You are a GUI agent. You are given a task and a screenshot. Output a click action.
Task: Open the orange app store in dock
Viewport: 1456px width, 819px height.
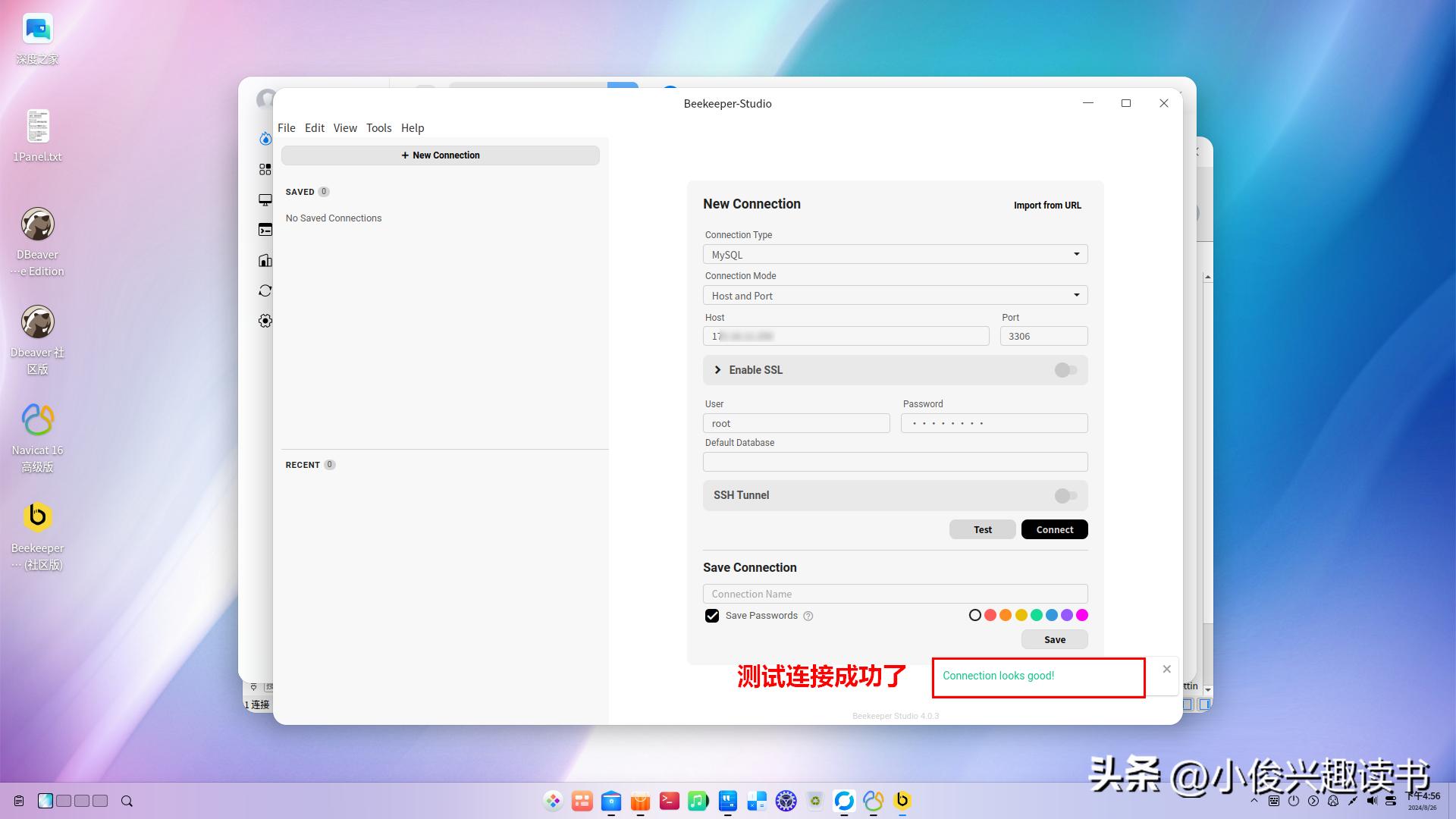tap(640, 801)
